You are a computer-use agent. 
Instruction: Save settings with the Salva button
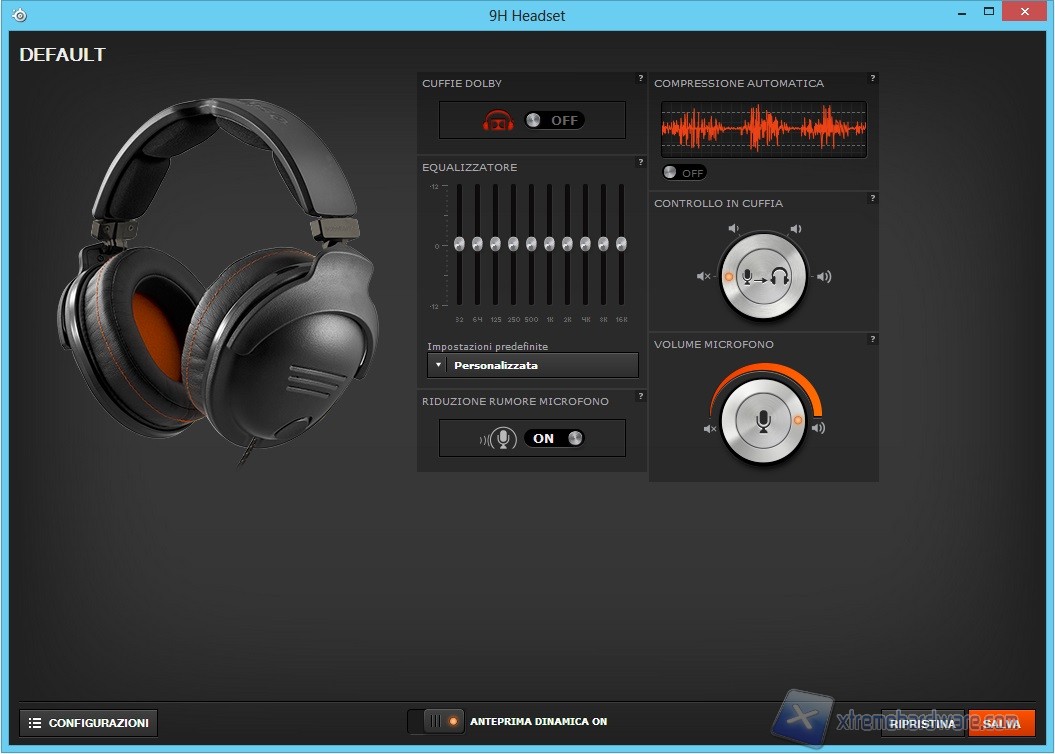click(1001, 723)
